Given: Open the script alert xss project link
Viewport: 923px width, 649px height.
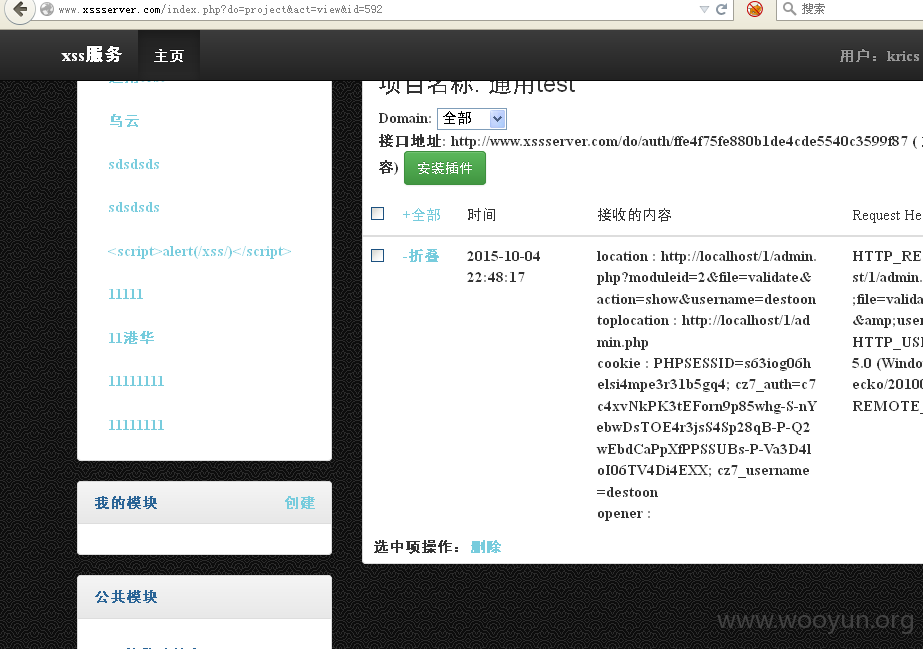Looking at the screenshot, I should point(200,251).
